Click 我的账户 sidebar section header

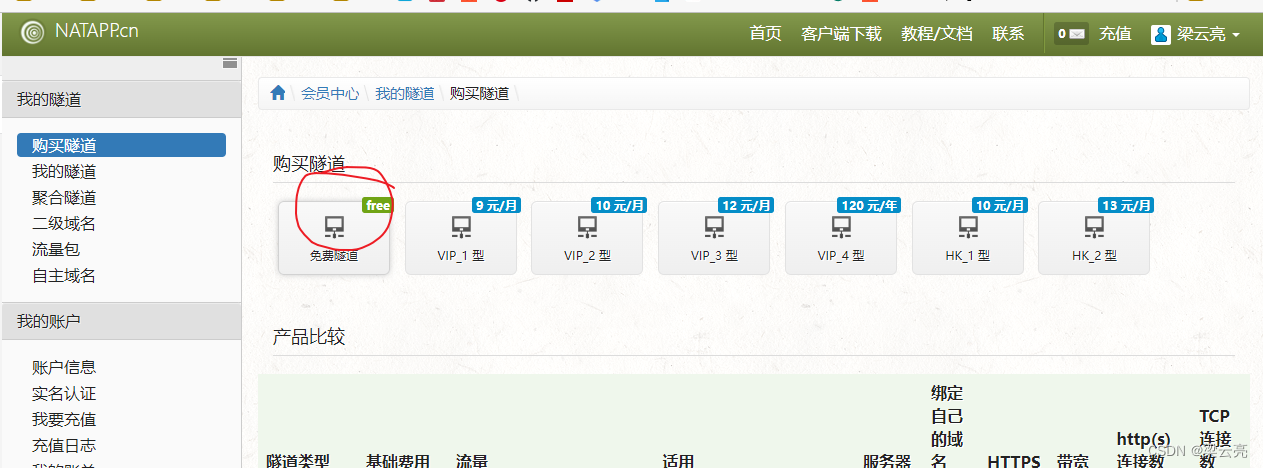coord(121,321)
